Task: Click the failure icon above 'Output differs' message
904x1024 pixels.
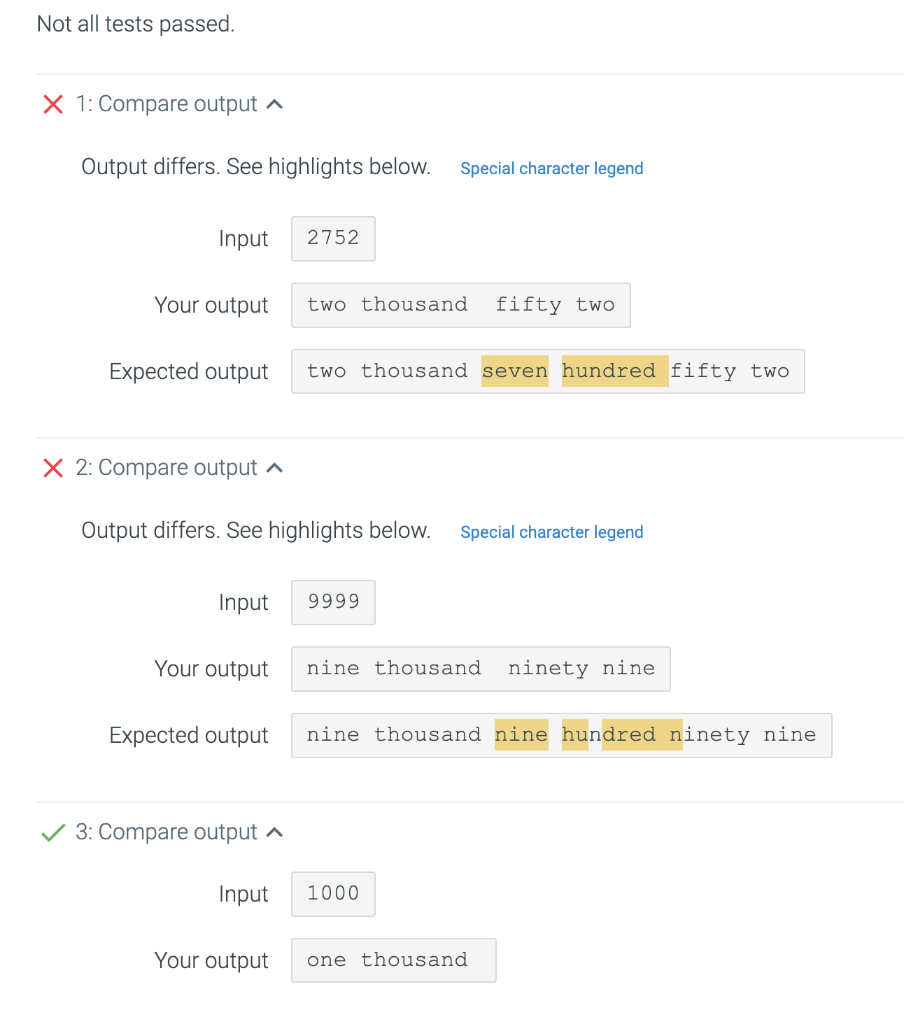Action: pos(53,103)
